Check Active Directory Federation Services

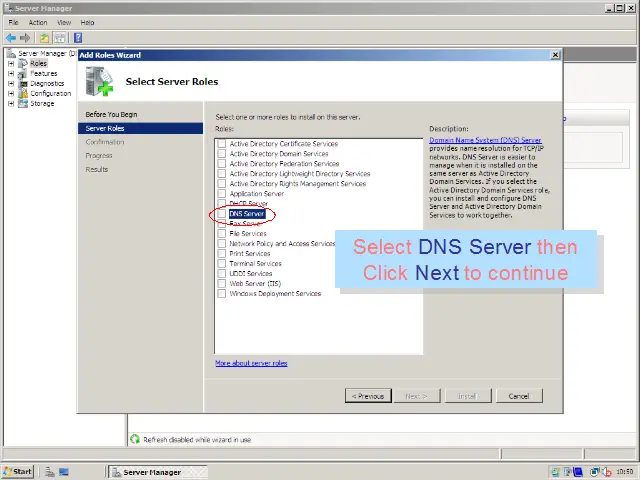pos(222,164)
